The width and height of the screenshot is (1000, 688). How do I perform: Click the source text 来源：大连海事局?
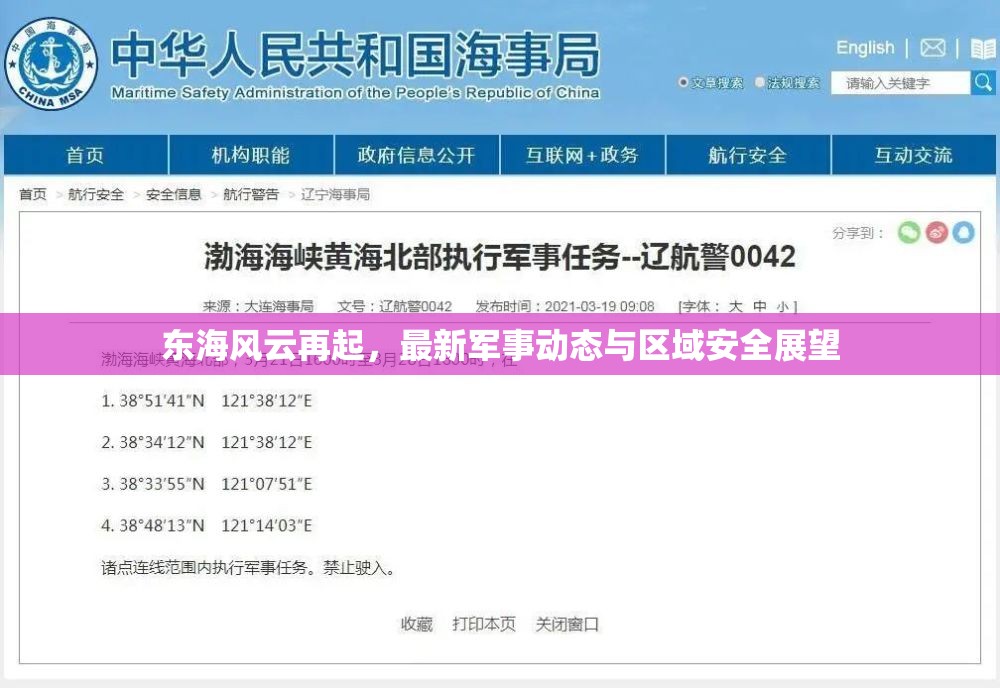258,307
